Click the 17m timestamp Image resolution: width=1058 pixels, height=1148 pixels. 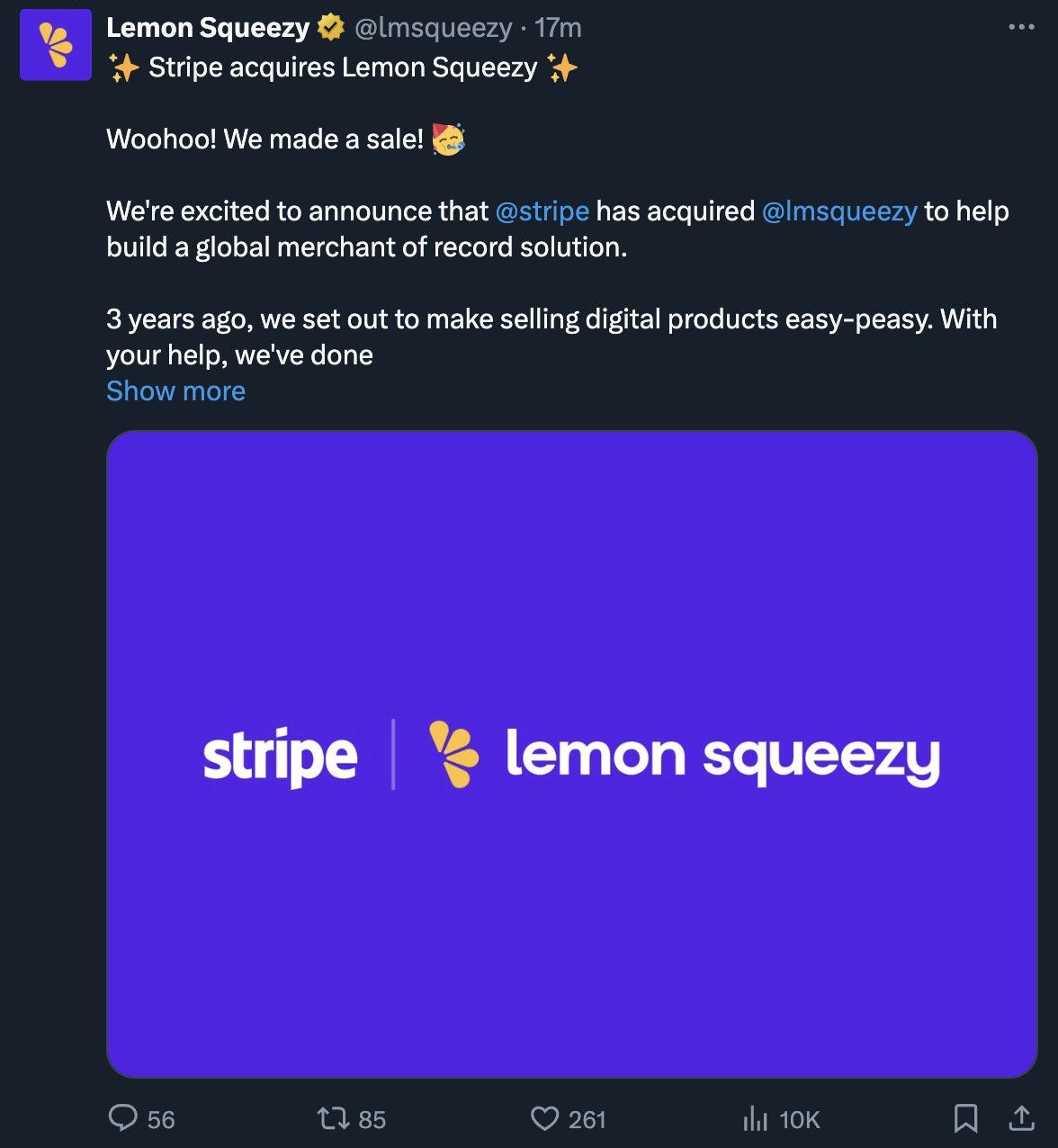(558, 28)
